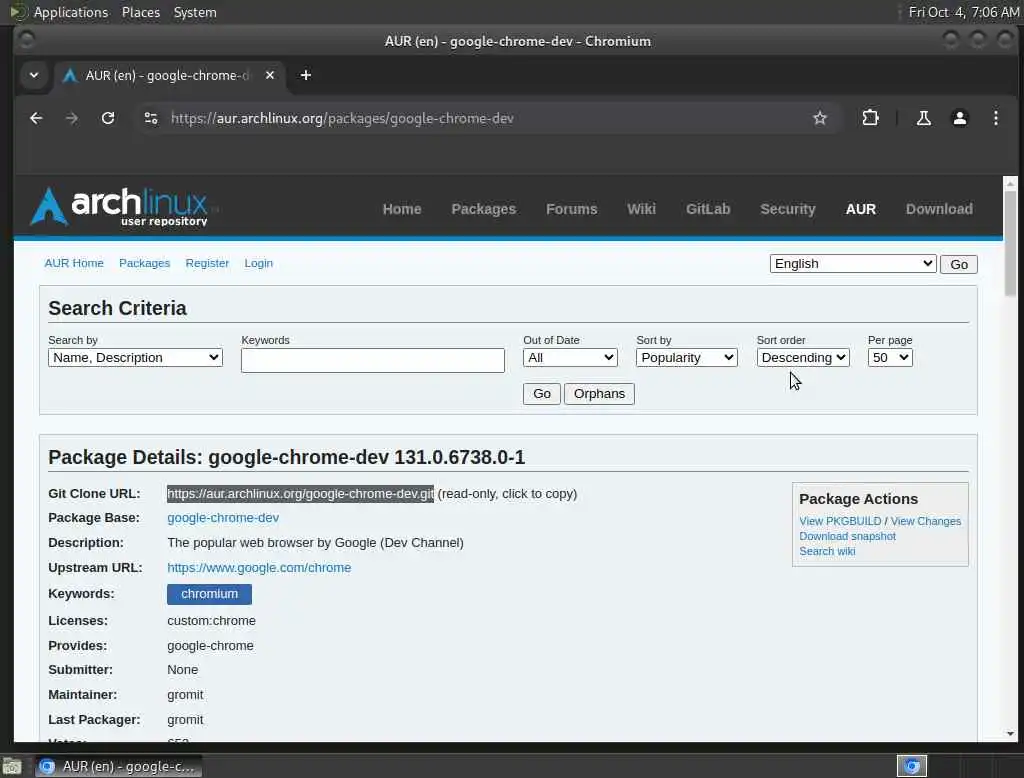Image resolution: width=1024 pixels, height=778 pixels.
Task: Select license text custom:chrome
Action: click(x=211, y=620)
